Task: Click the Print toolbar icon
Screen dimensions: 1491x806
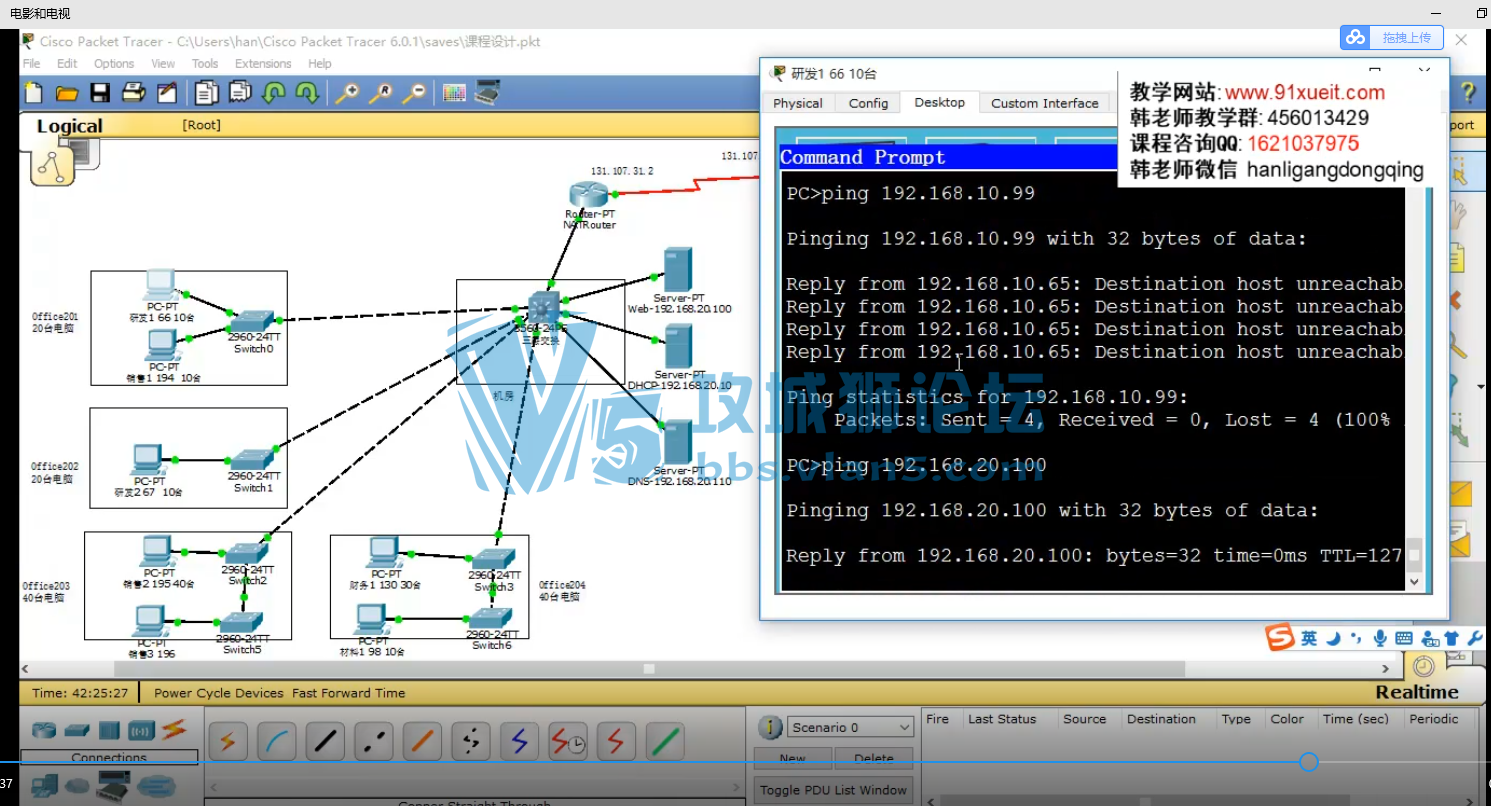Action: [x=133, y=93]
